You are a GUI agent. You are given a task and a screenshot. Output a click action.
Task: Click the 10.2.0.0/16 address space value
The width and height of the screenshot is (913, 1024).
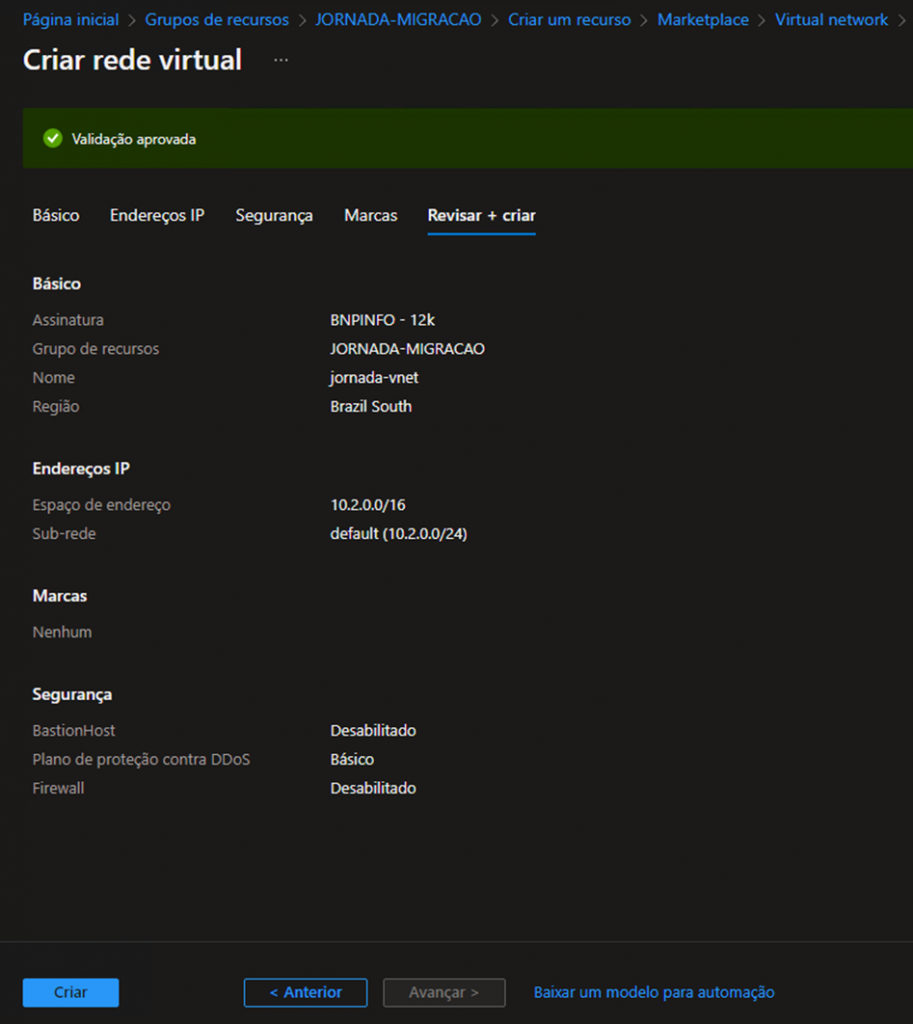(x=366, y=505)
